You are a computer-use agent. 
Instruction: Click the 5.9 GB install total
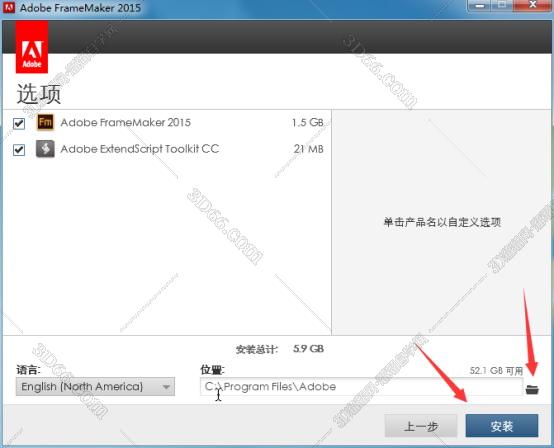pyautogui.click(x=308, y=349)
